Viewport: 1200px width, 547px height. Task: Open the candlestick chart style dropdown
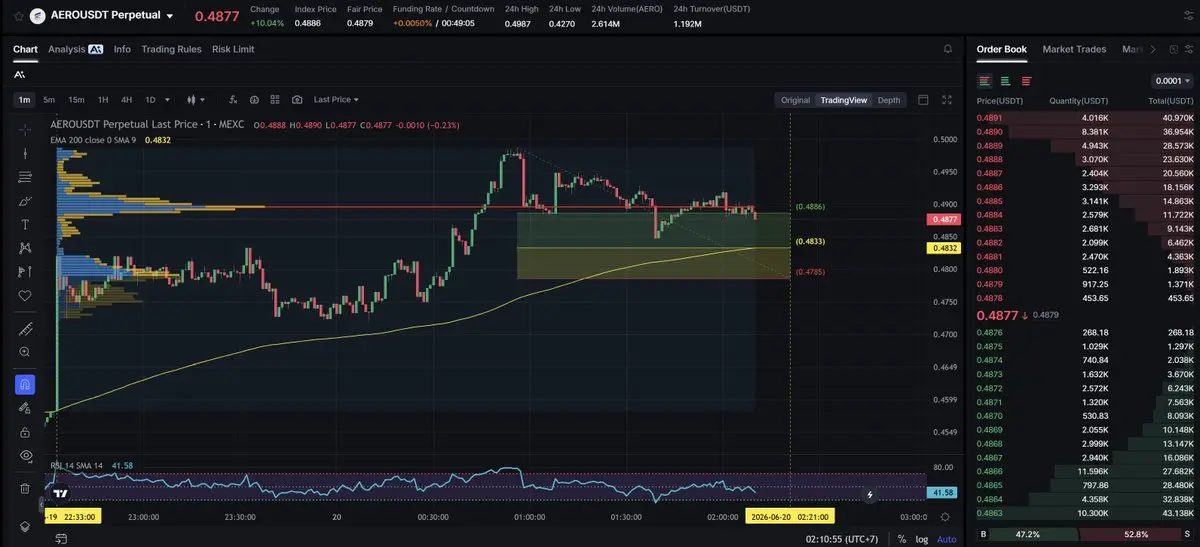[x=195, y=100]
